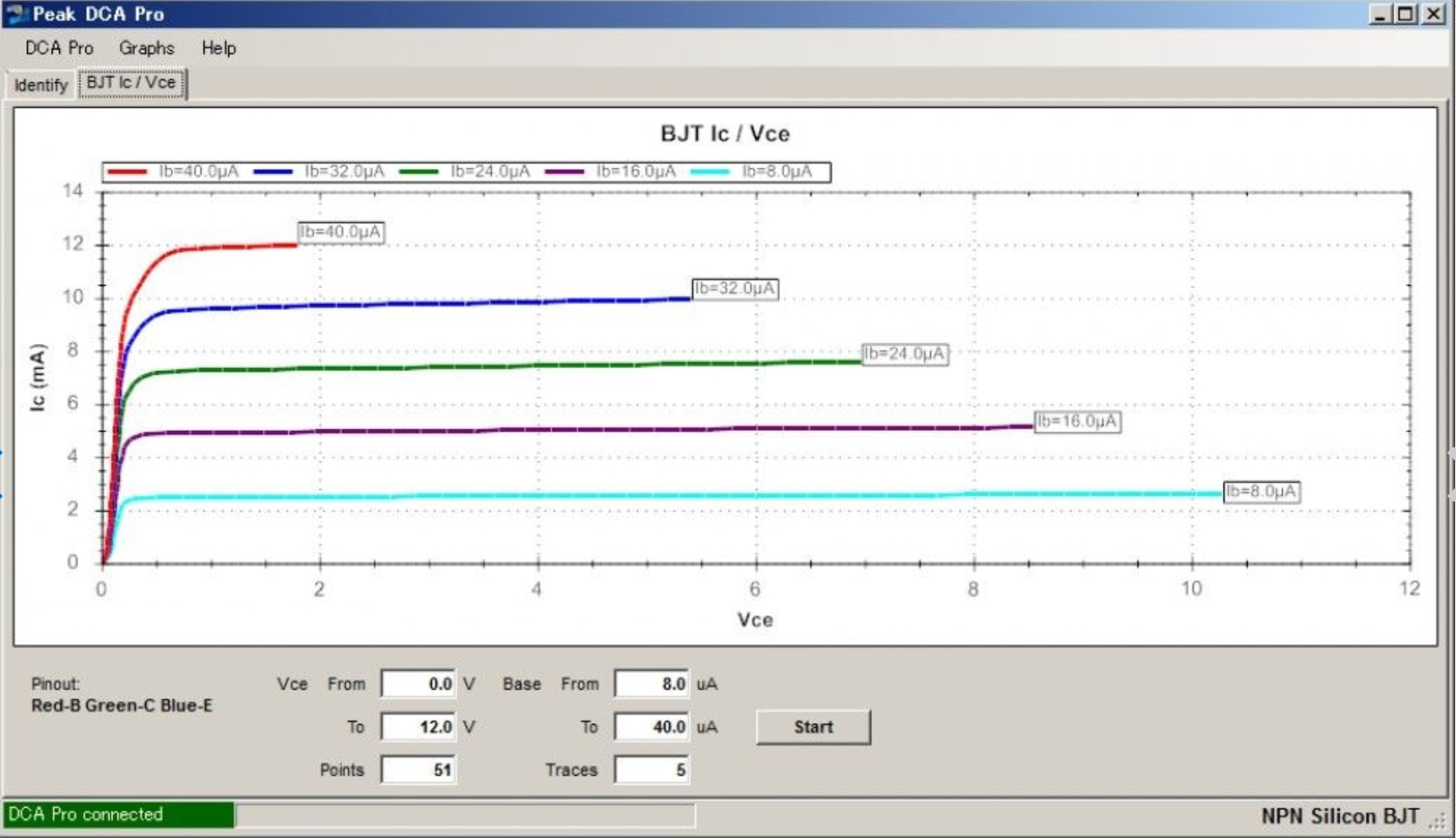This screenshot has height=838, width=1456.
Task: Click the blue Ib=32.0µA legend swatch
Action: point(273,172)
